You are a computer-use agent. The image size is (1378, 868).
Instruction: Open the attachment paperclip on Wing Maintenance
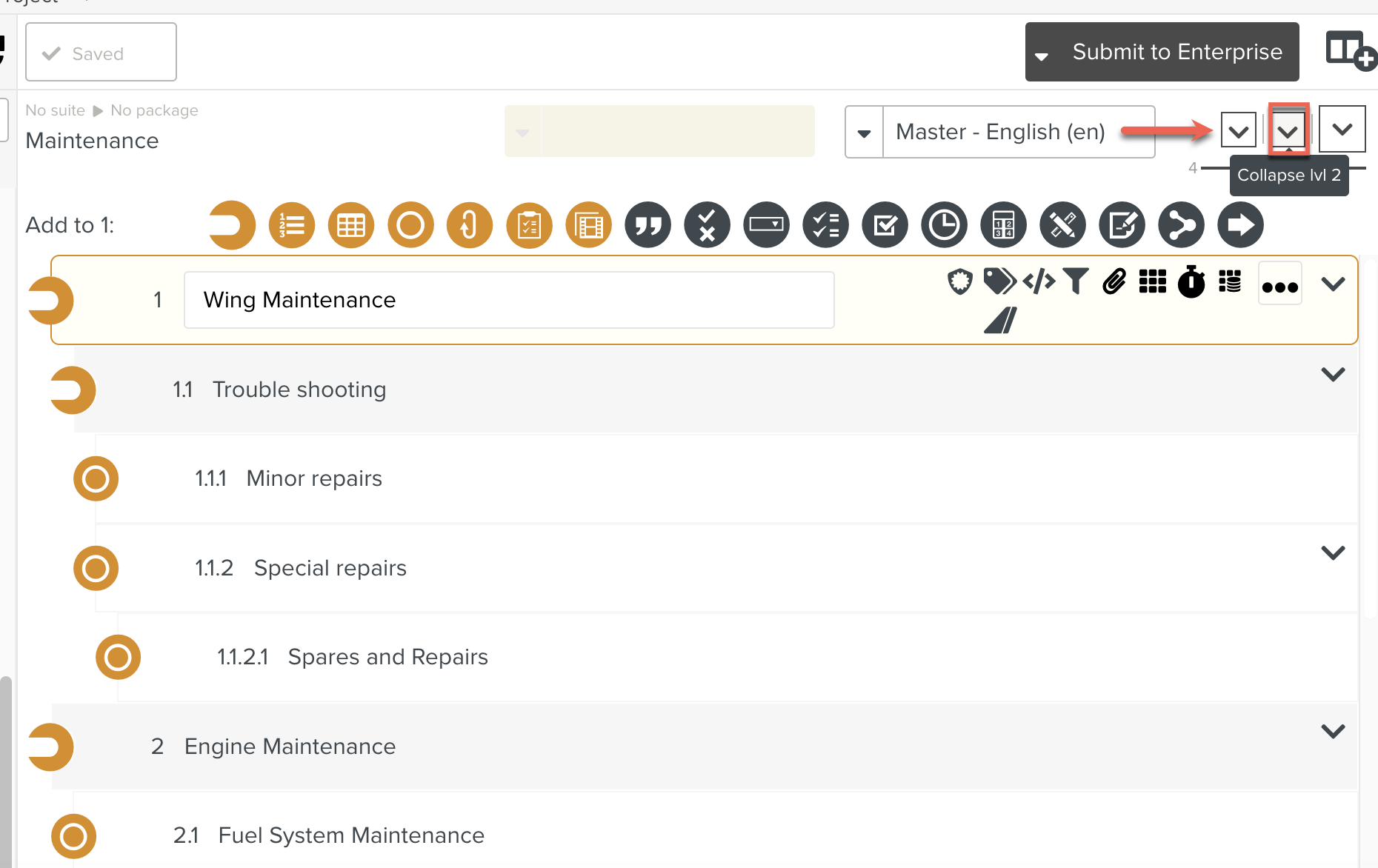tap(1114, 281)
